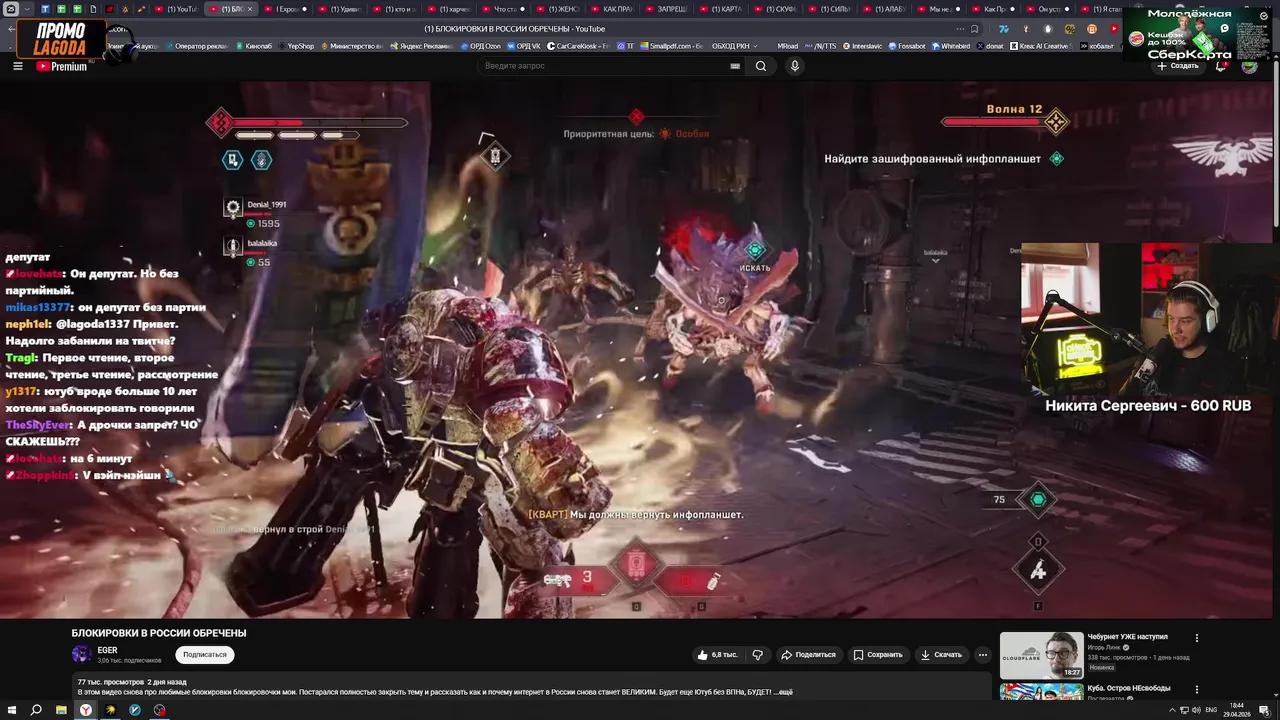Image resolution: width=1280 pixels, height=720 pixels.
Task: Open options menu for "Чебурнет УЖЕ наступил"
Action: click(1196, 638)
